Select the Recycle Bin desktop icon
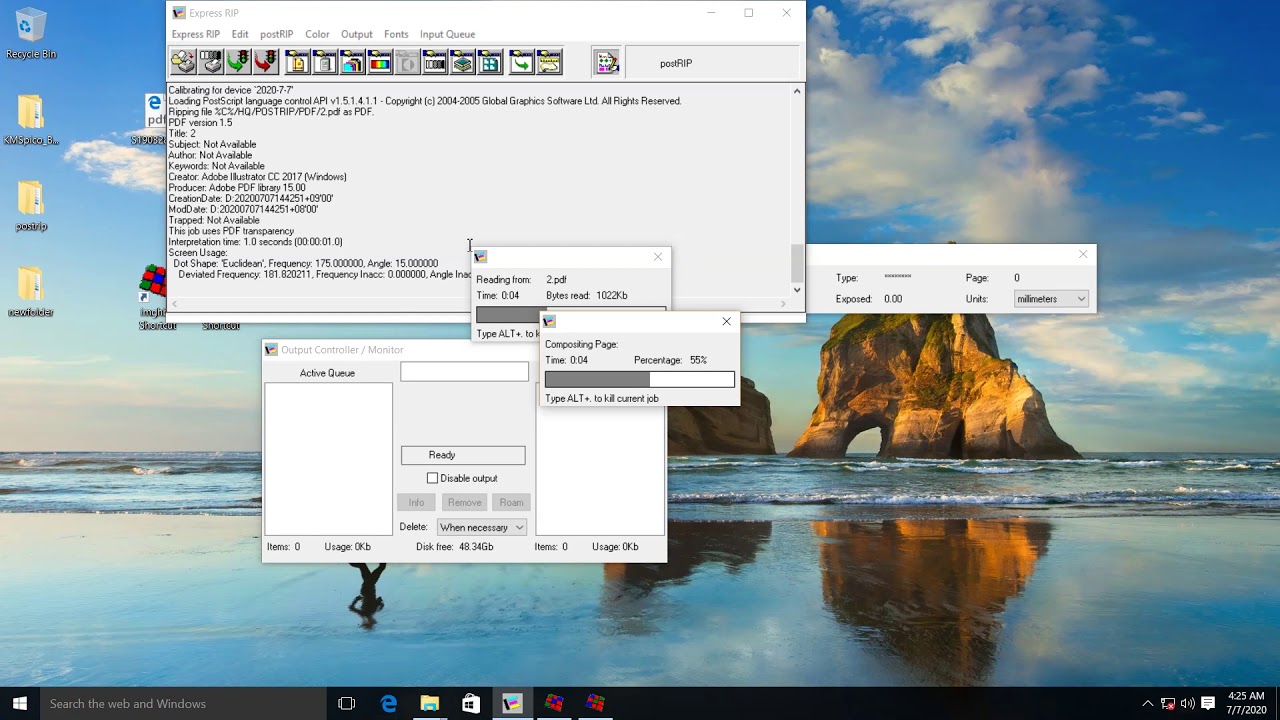1280x720 pixels. pyautogui.click(x=31, y=34)
